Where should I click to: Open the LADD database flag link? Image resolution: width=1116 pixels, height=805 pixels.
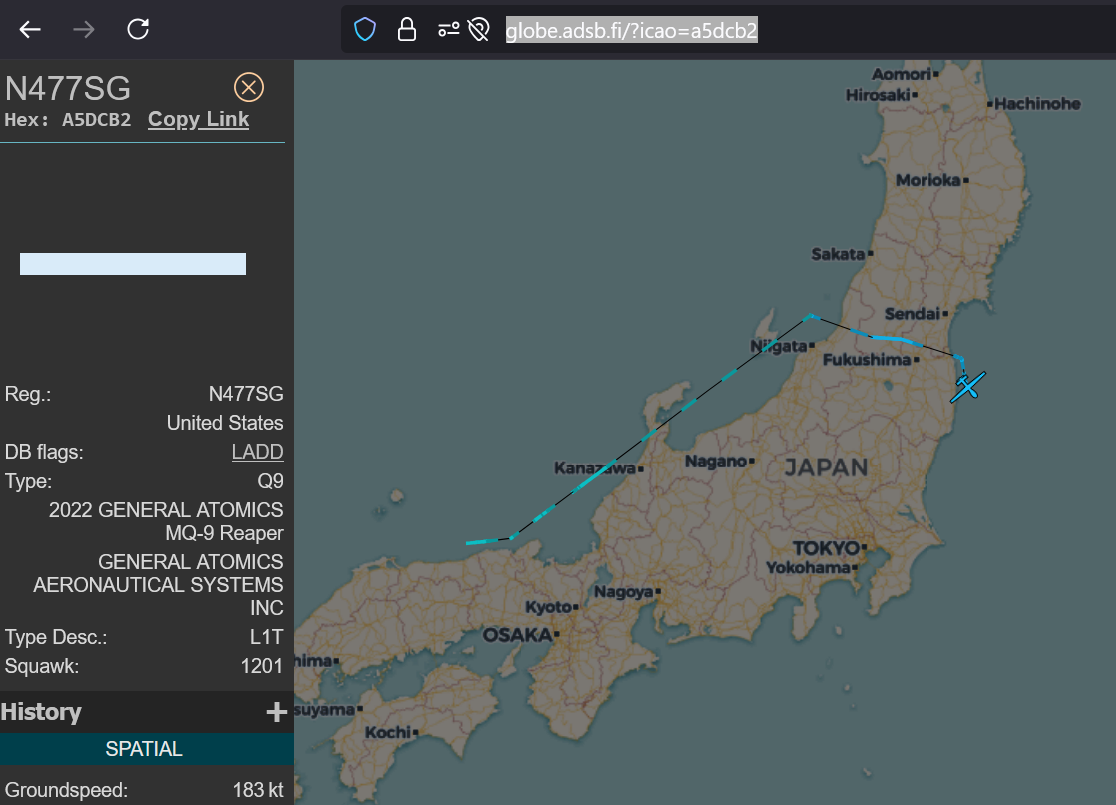[257, 452]
